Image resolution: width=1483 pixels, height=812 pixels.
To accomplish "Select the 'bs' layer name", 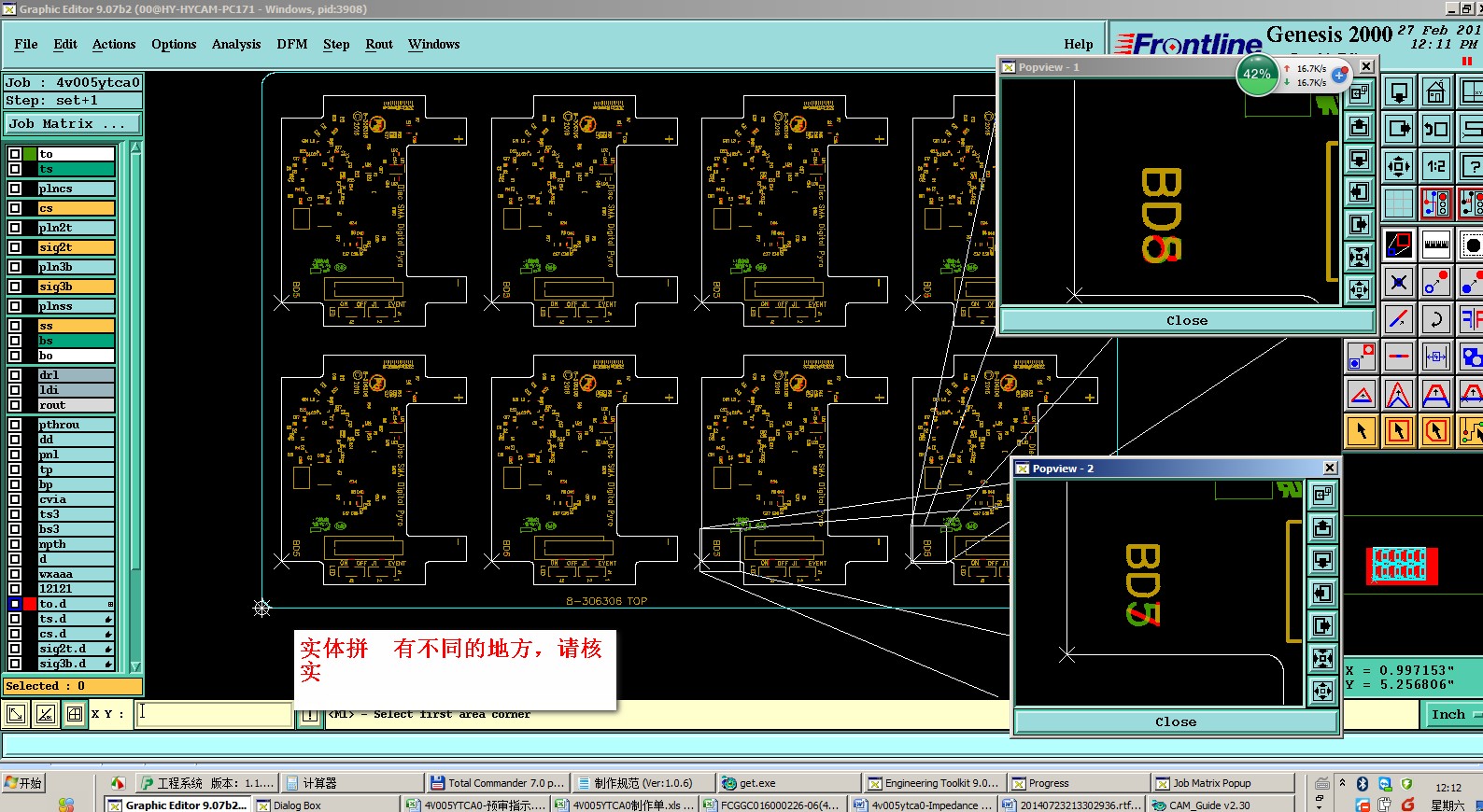I will 77,341.
